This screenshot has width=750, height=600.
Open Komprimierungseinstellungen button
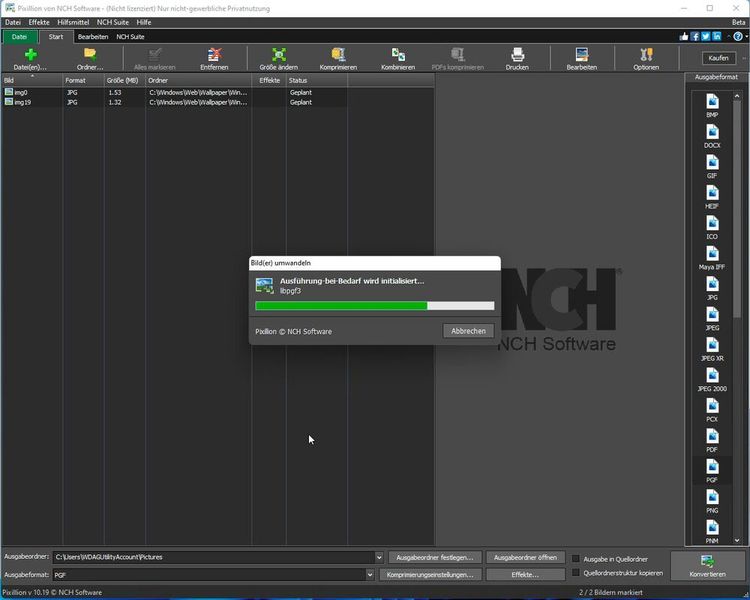430,575
